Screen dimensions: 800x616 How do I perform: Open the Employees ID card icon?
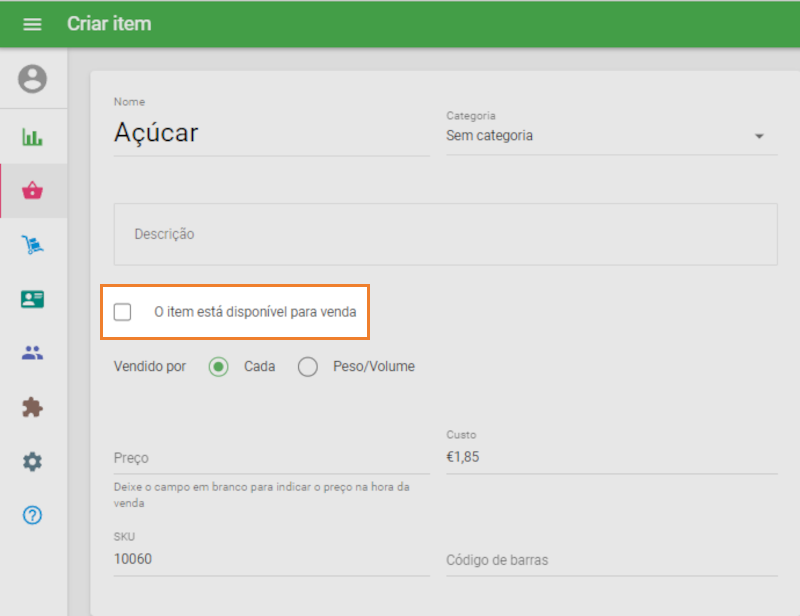pyautogui.click(x=32, y=299)
